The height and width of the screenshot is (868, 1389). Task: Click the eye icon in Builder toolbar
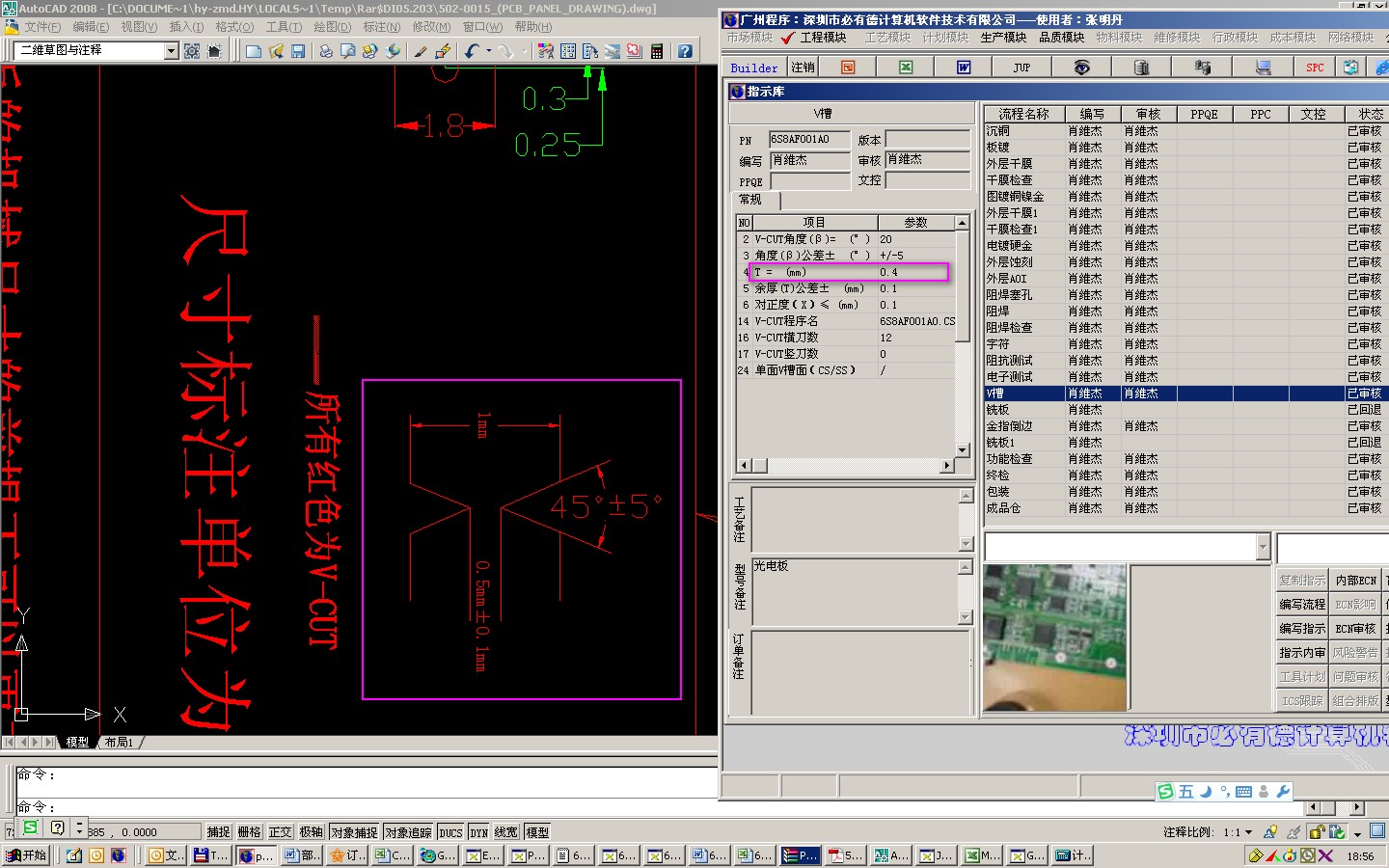pos(1081,67)
